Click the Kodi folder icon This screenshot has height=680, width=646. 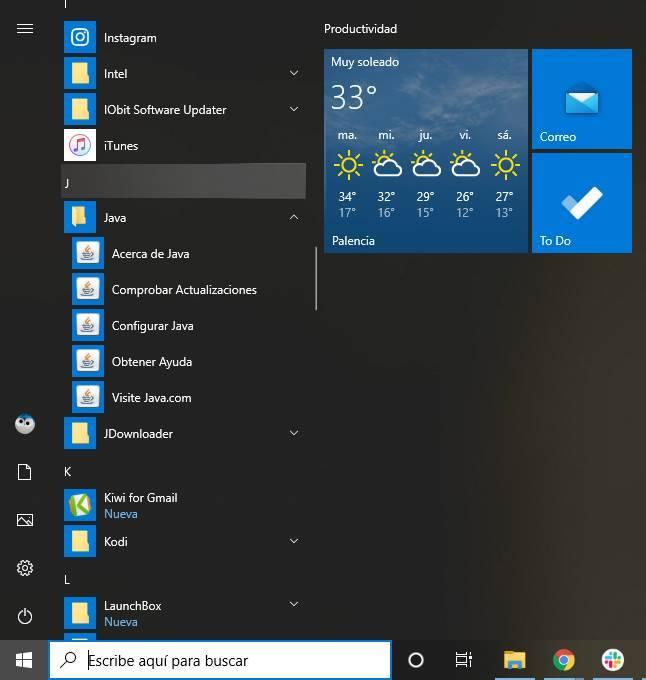tap(80, 541)
